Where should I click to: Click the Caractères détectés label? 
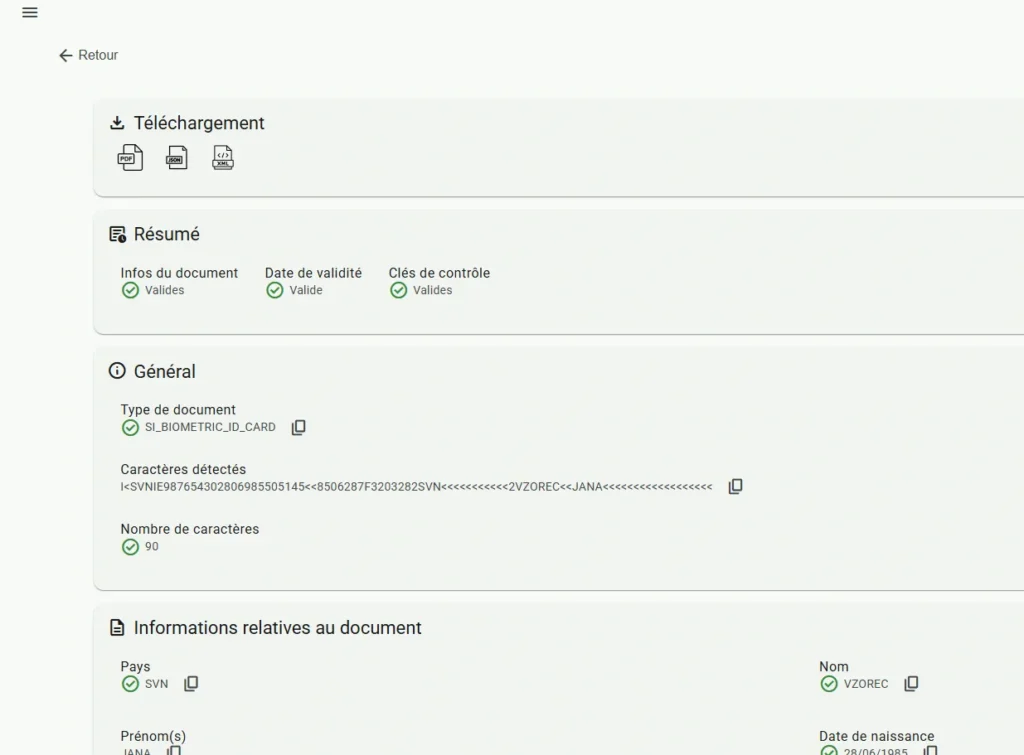(x=183, y=470)
